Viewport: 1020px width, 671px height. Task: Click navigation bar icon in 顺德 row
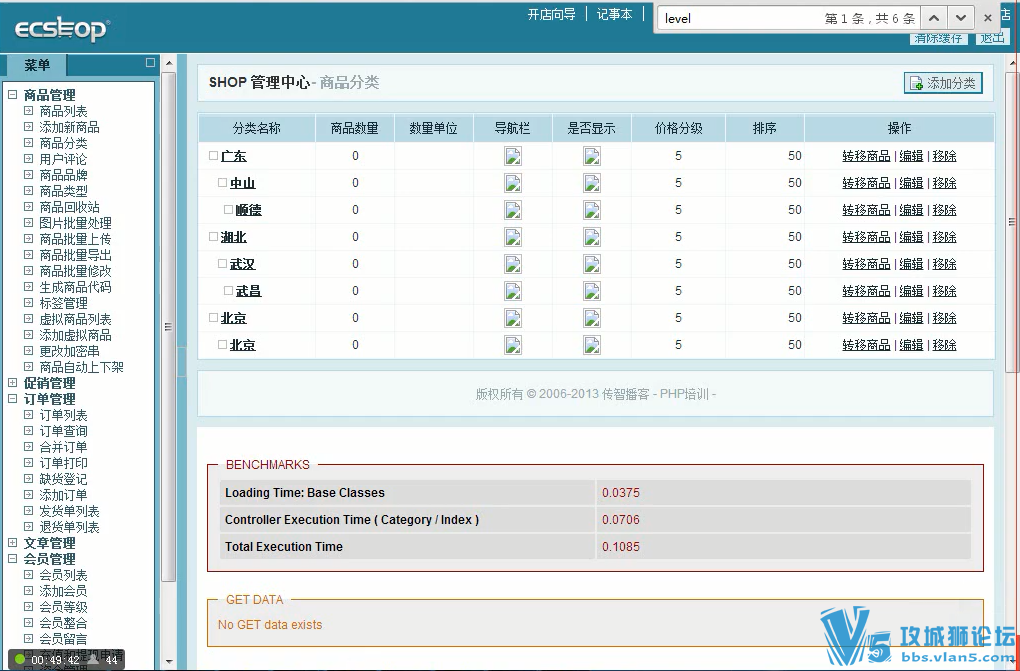pyautogui.click(x=513, y=210)
